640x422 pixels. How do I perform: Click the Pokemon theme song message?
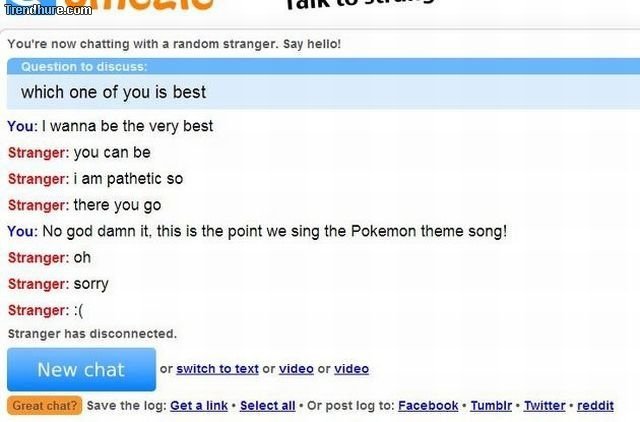pos(273,231)
